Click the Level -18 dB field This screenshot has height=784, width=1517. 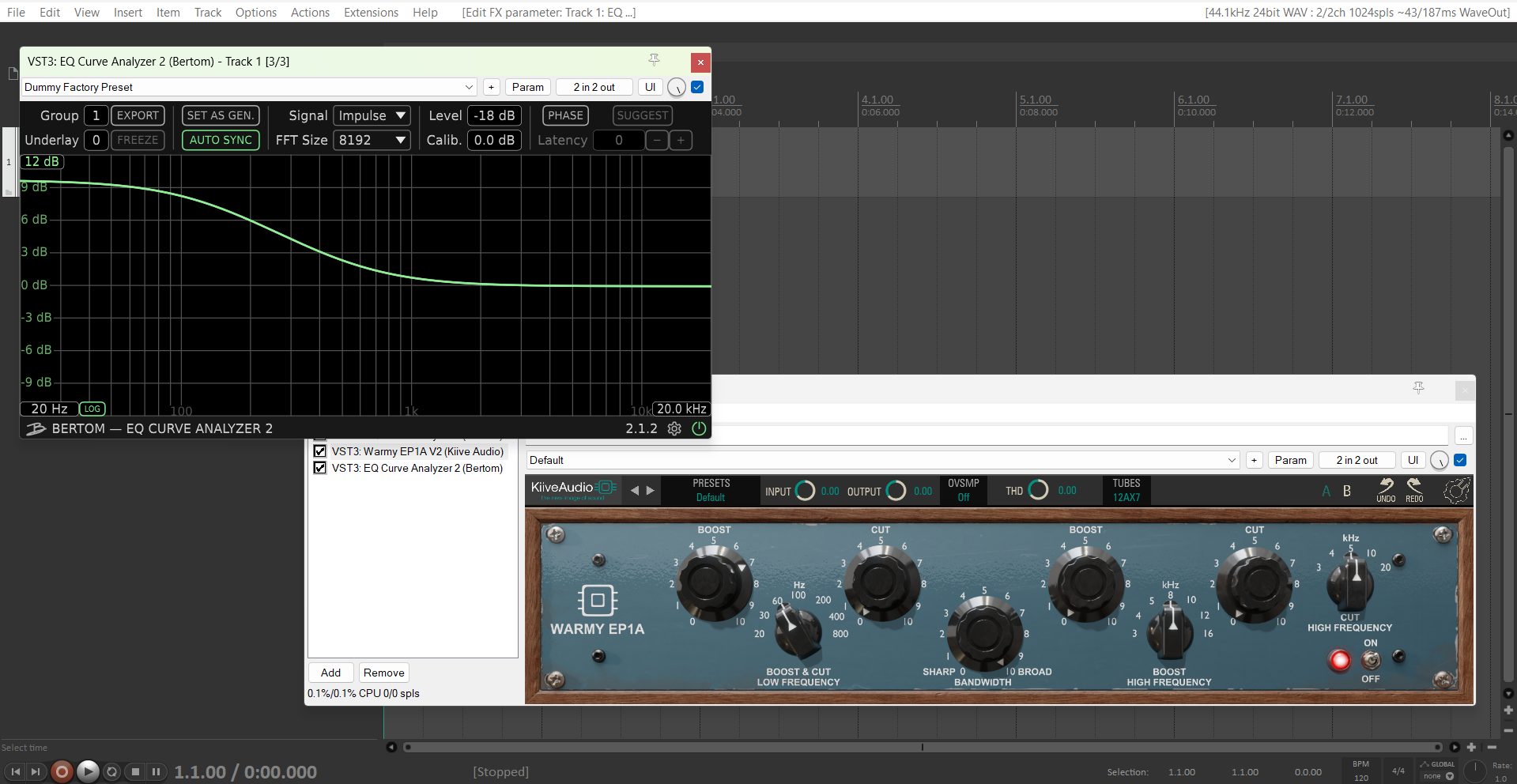(494, 115)
